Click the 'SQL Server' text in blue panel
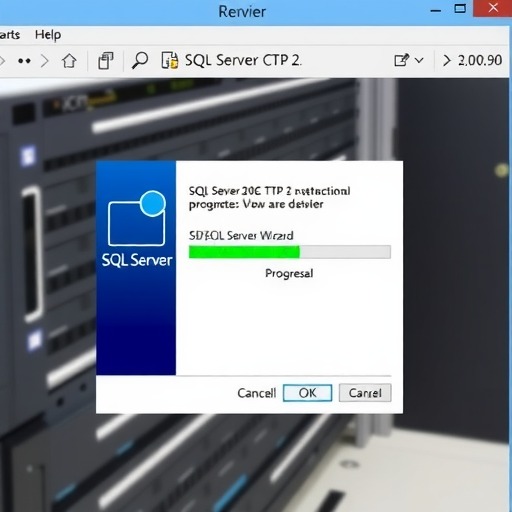Viewport: 512px width, 512px height. (x=137, y=260)
